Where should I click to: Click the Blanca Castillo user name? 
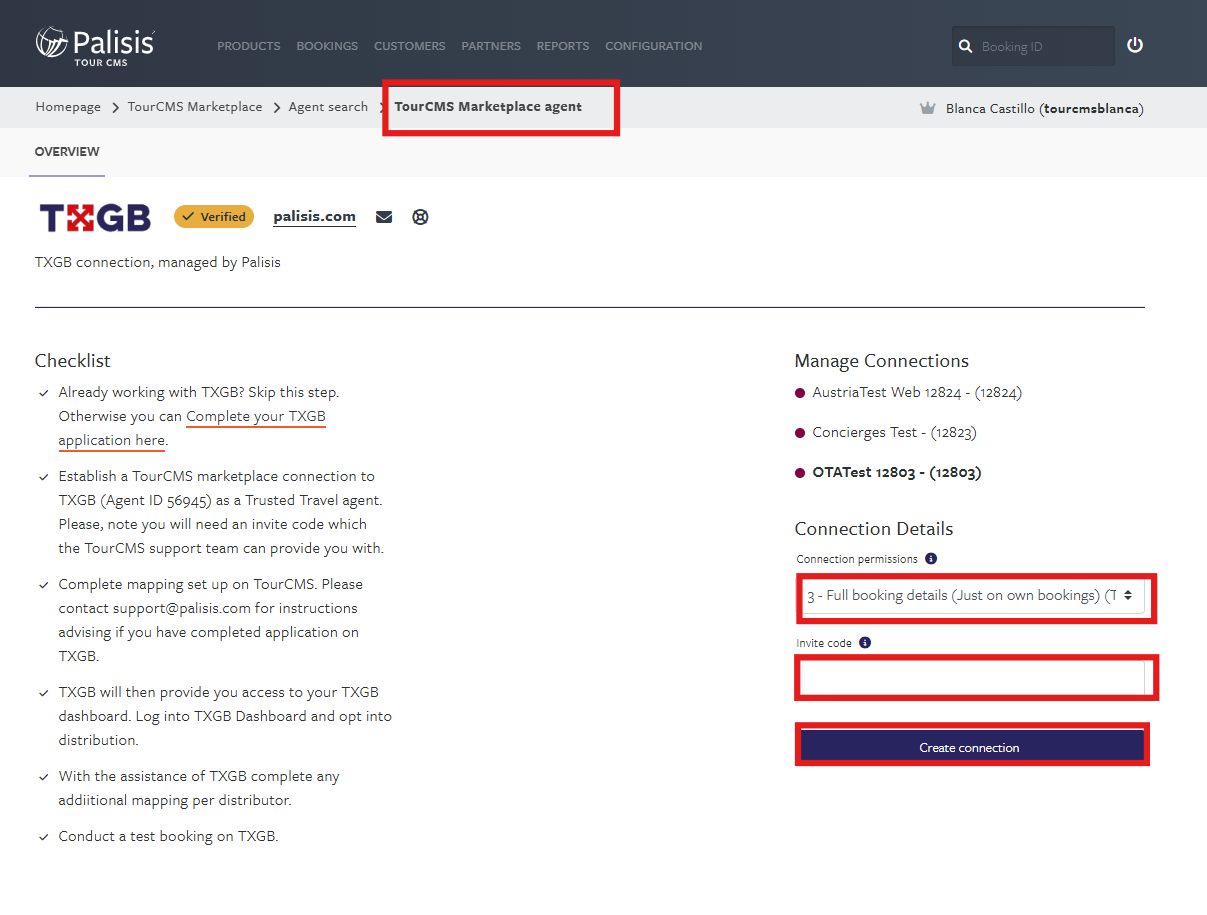coord(1044,108)
